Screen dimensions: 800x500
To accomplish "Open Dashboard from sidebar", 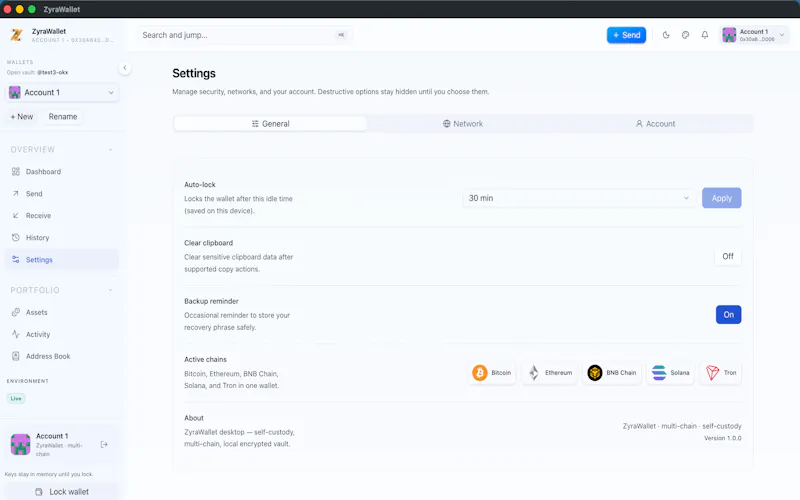I will (x=62, y=171).
